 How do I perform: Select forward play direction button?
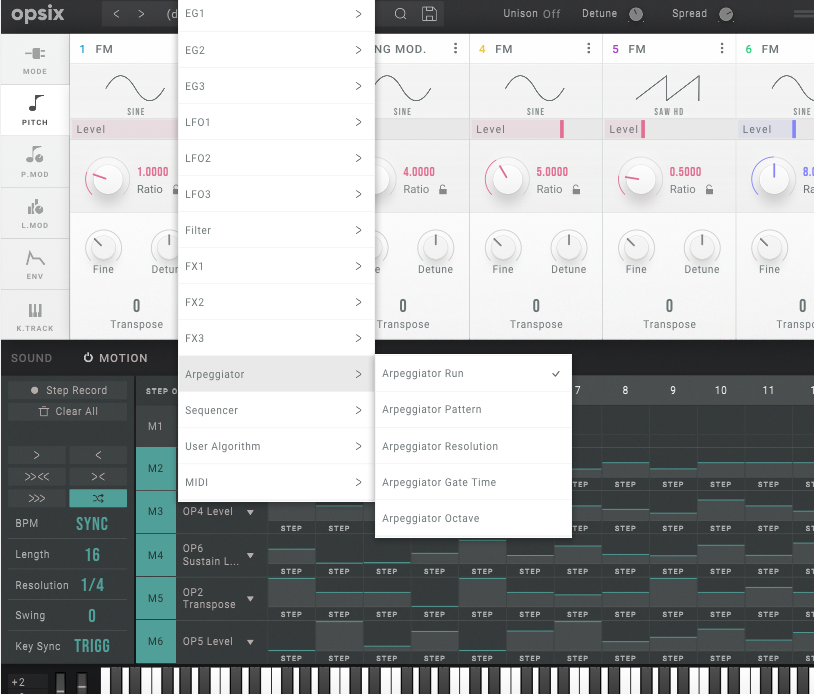tap(36, 455)
